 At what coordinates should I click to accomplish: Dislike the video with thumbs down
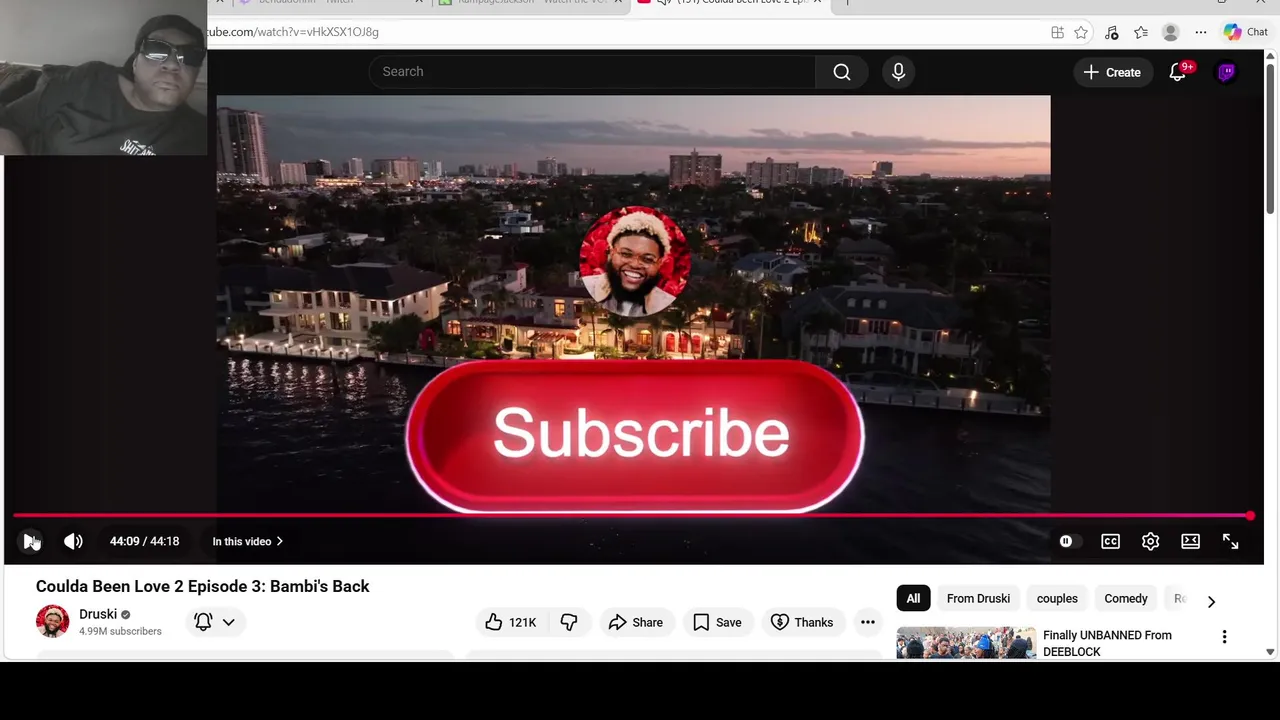click(x=568, y=622)
